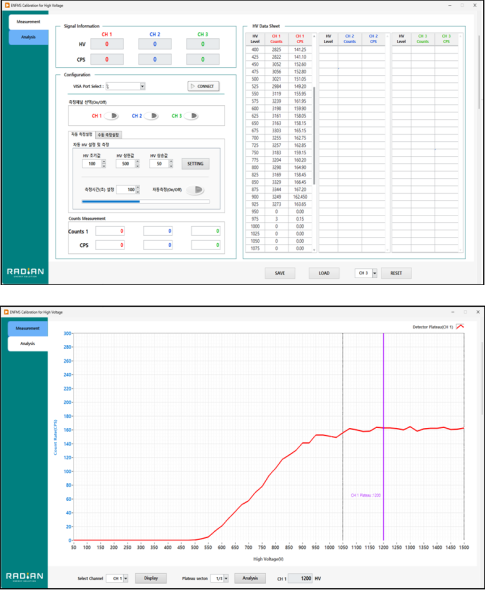This screenshot has width=485, height=590.
Task: Toggle the CH 2 measurement channel switch
Action: (152, 116)
